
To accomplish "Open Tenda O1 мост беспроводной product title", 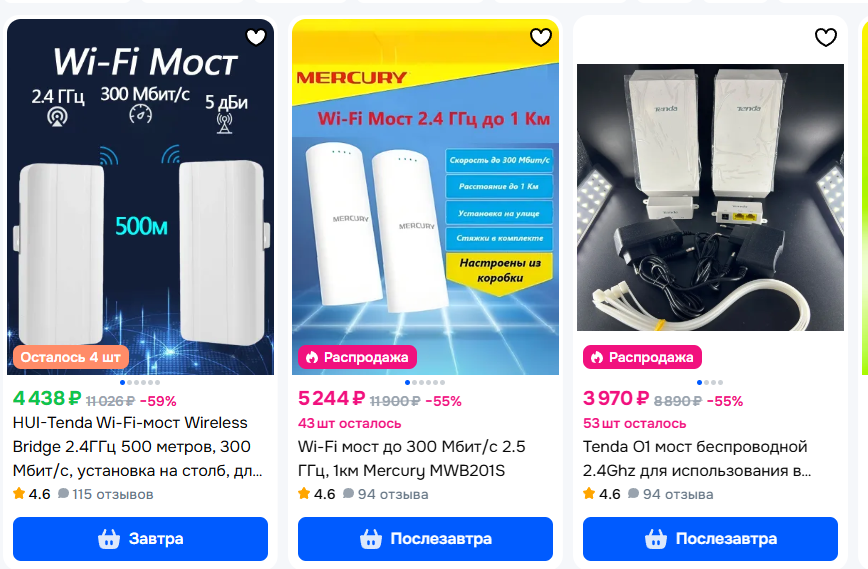I will coord(697,458).
